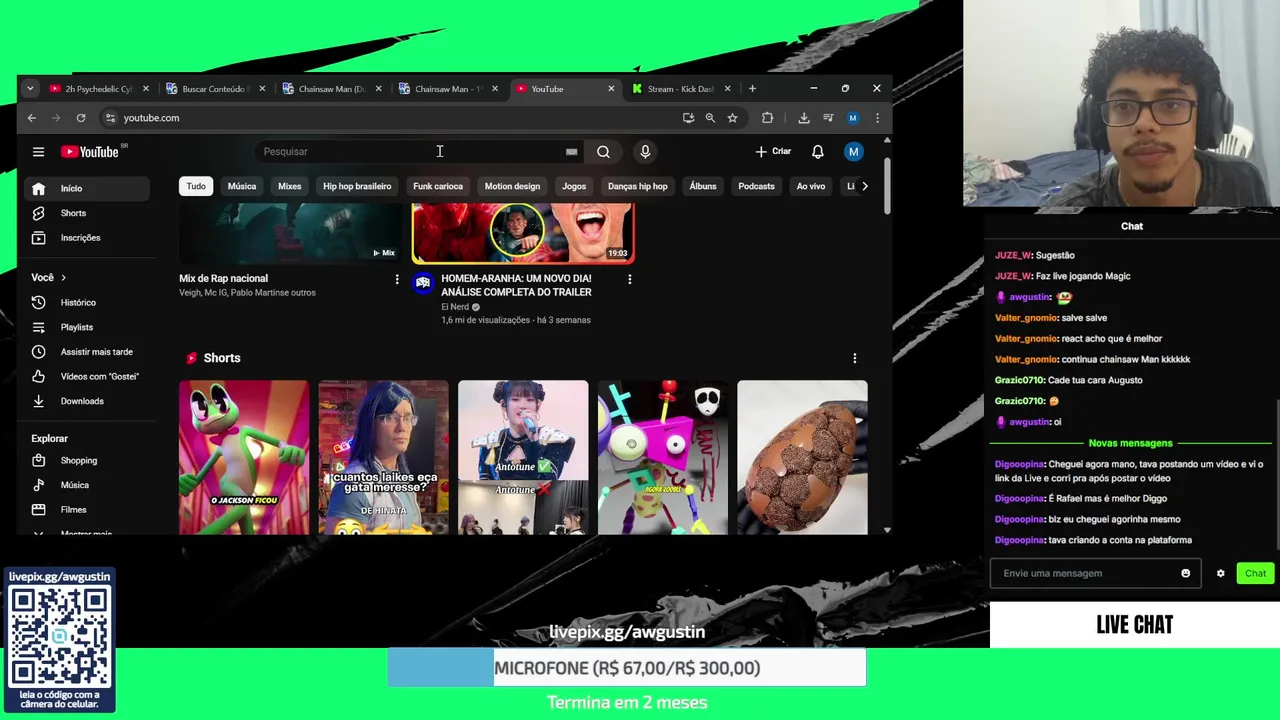
Task: Open new browser tab with plus
Action: click(752, 89)
